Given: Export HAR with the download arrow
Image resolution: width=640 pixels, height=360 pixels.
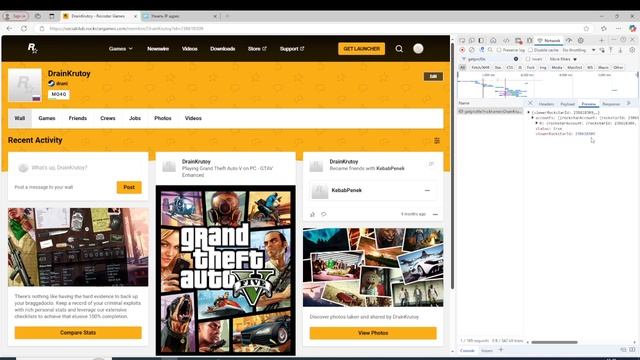Looking at the screenshot, I should coord(620,50).
